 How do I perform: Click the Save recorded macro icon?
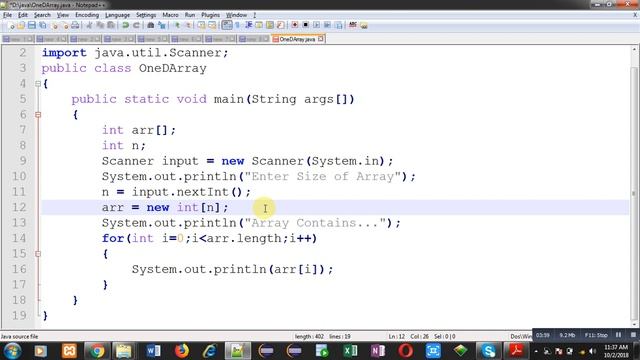coord(339,25)
